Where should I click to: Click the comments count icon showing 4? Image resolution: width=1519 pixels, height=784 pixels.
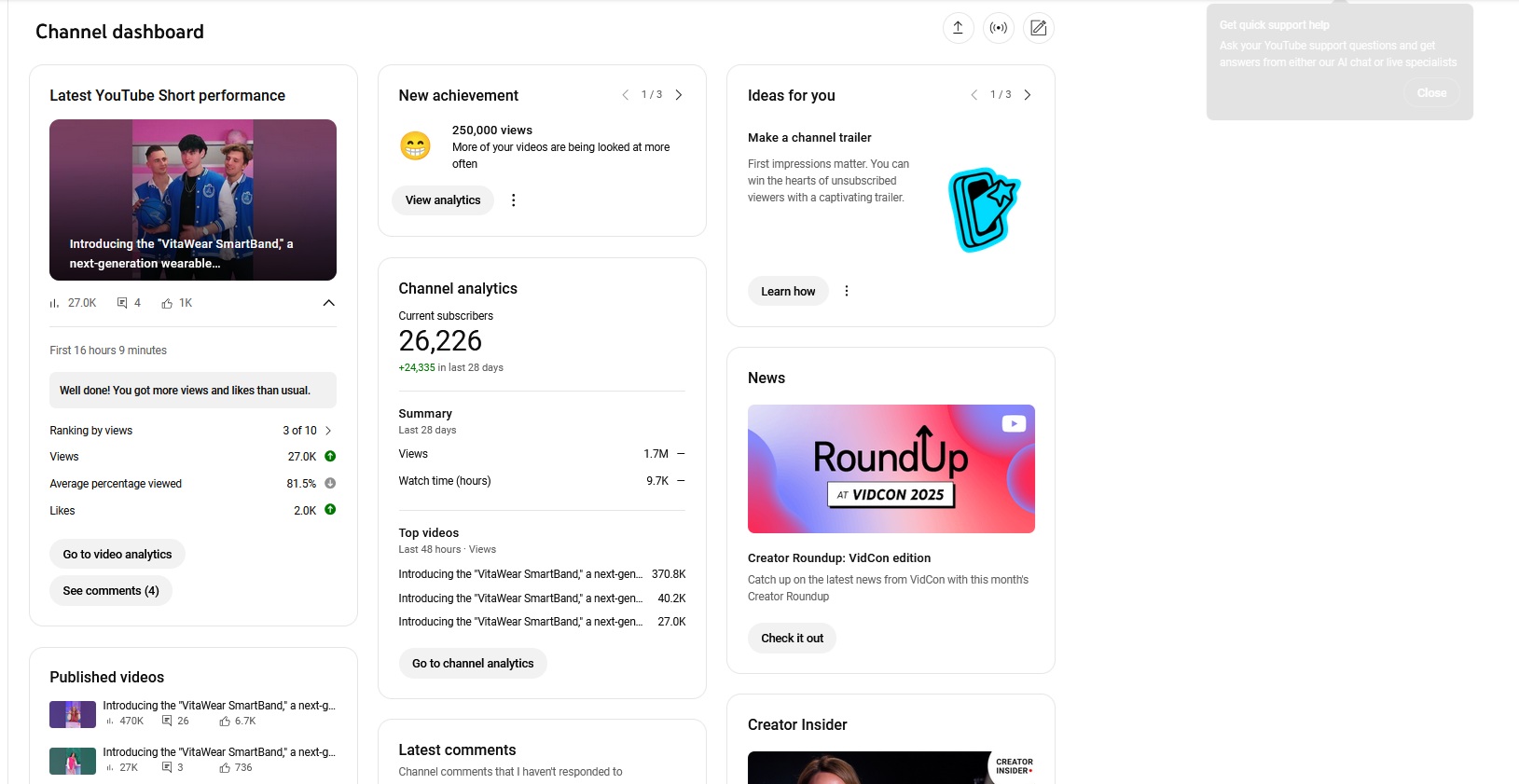[122, 303]
